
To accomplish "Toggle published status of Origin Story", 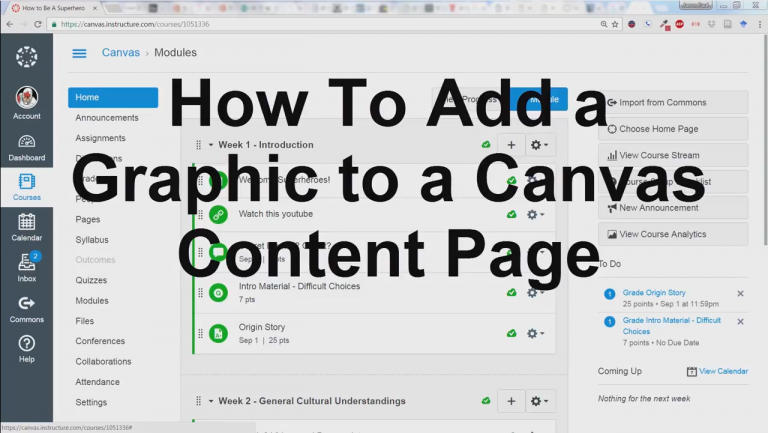I will coord(511,333).
